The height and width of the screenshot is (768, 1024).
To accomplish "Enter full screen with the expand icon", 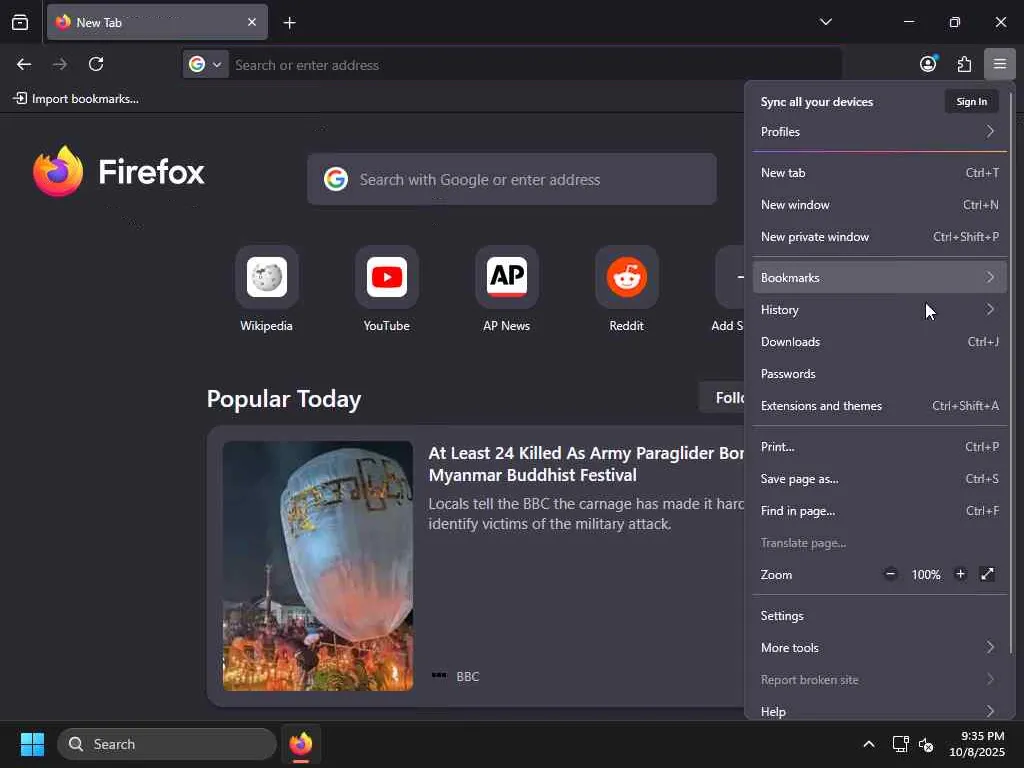I will [x=987, y=574].
